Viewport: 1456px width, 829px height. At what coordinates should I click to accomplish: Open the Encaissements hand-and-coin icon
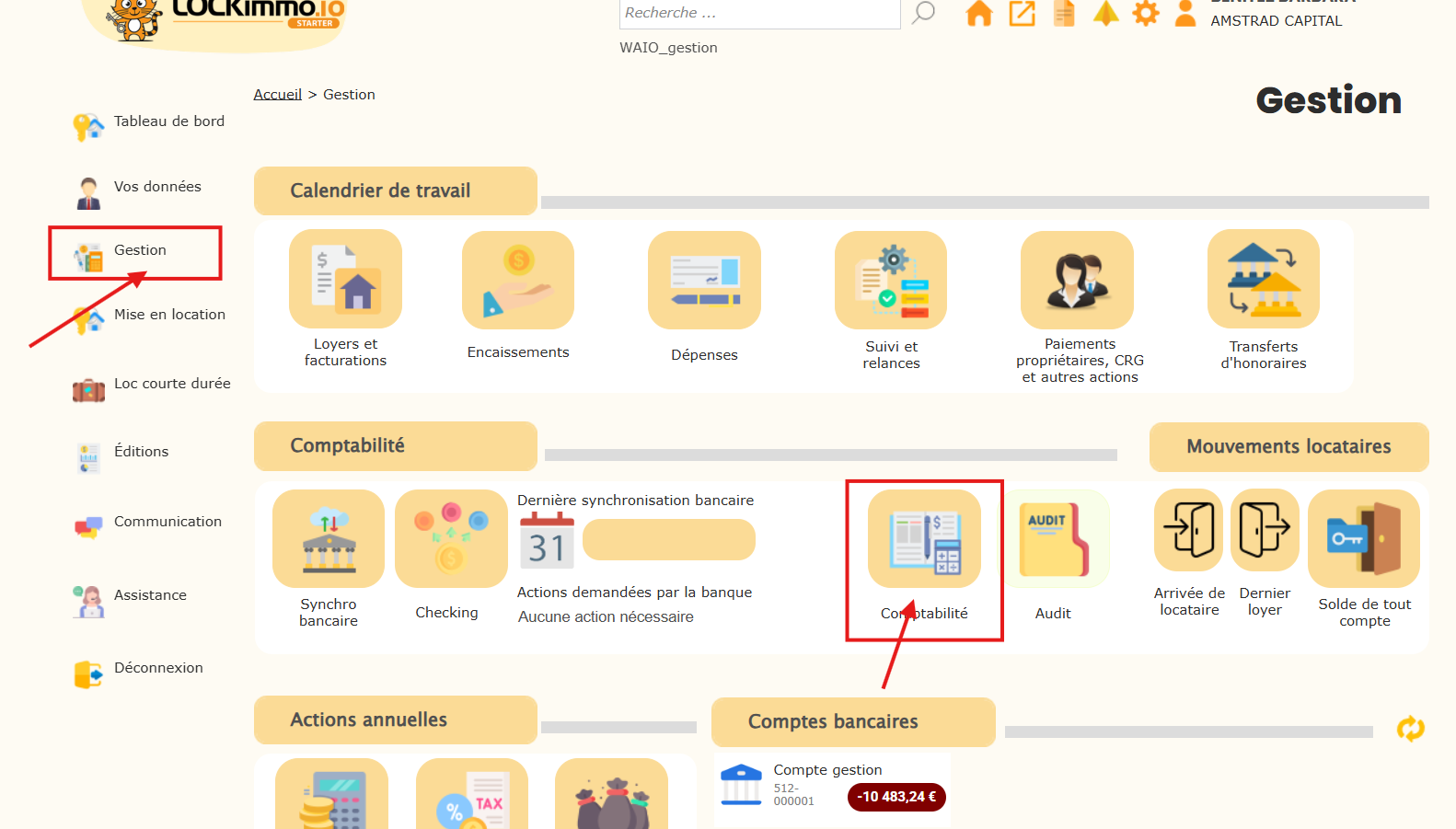point(518,280)
